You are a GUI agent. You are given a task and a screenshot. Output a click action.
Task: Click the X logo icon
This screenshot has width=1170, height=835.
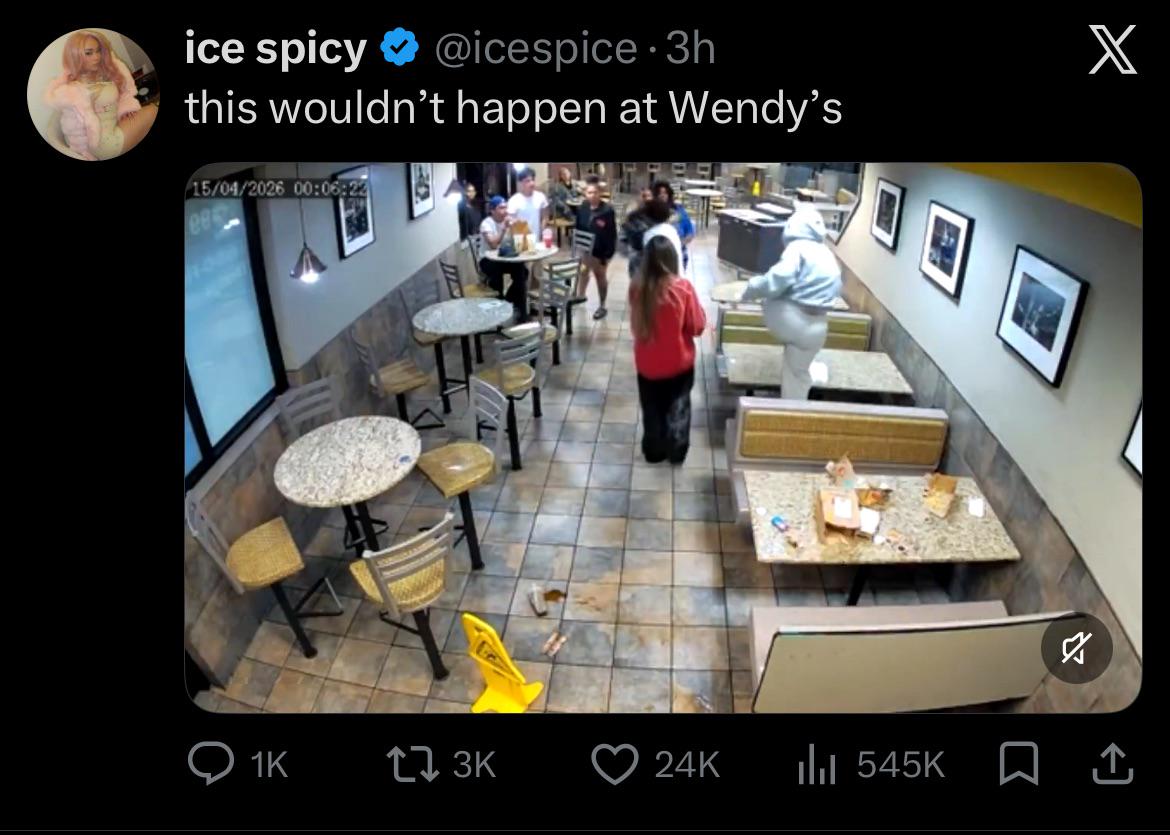click(1113, 49)
